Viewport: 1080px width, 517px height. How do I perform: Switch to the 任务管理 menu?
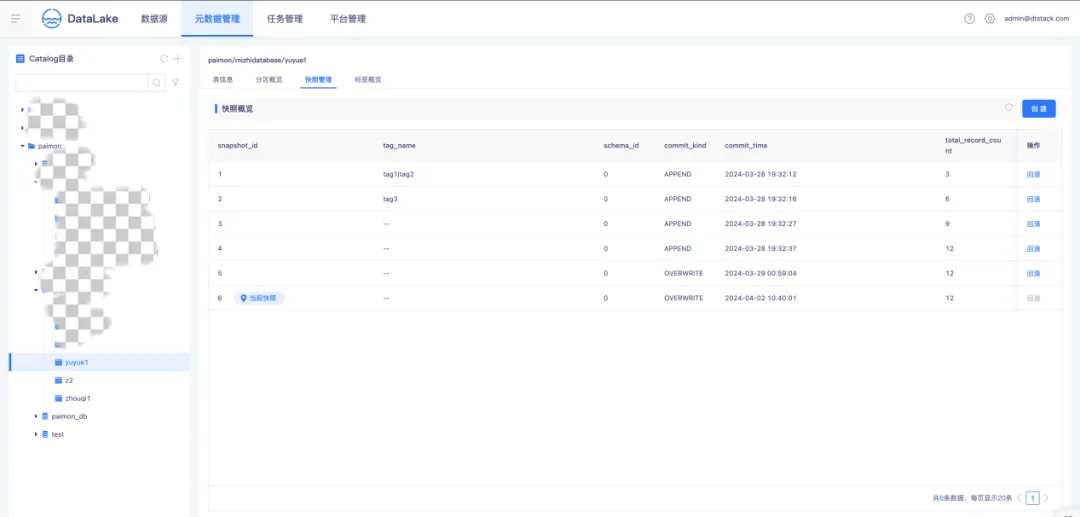point(284,18)
